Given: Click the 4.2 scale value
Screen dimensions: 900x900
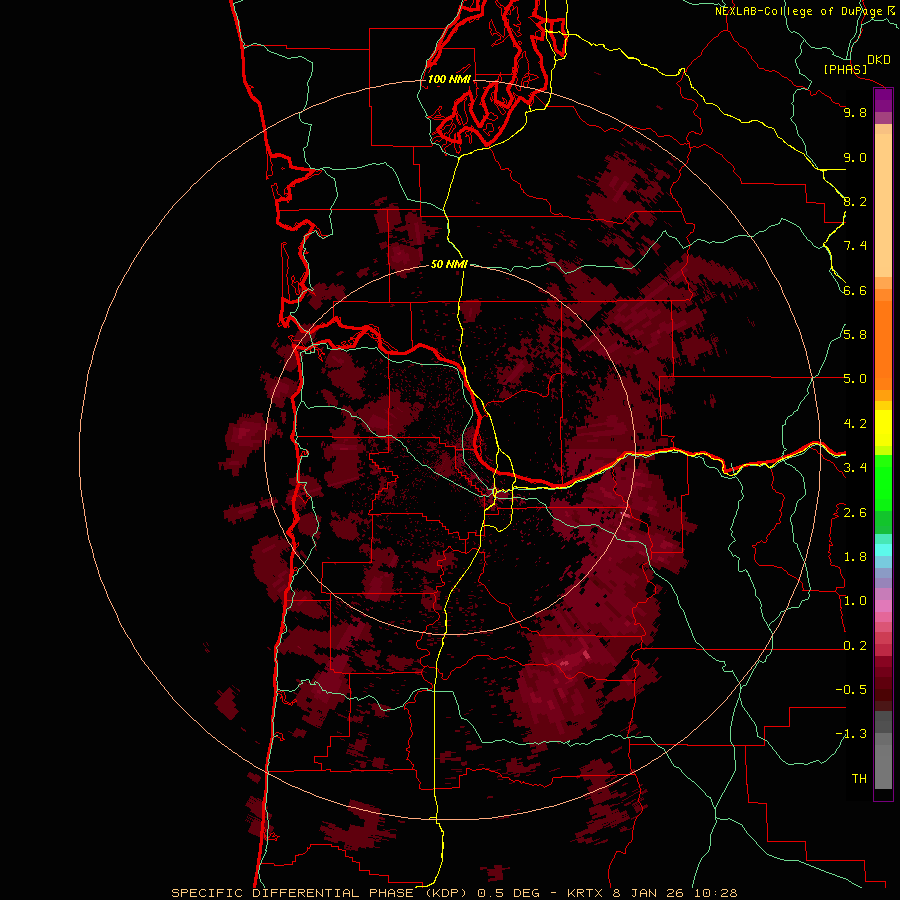Looking at the screenshot, I should pyautogui.click(x=855, y=424).
